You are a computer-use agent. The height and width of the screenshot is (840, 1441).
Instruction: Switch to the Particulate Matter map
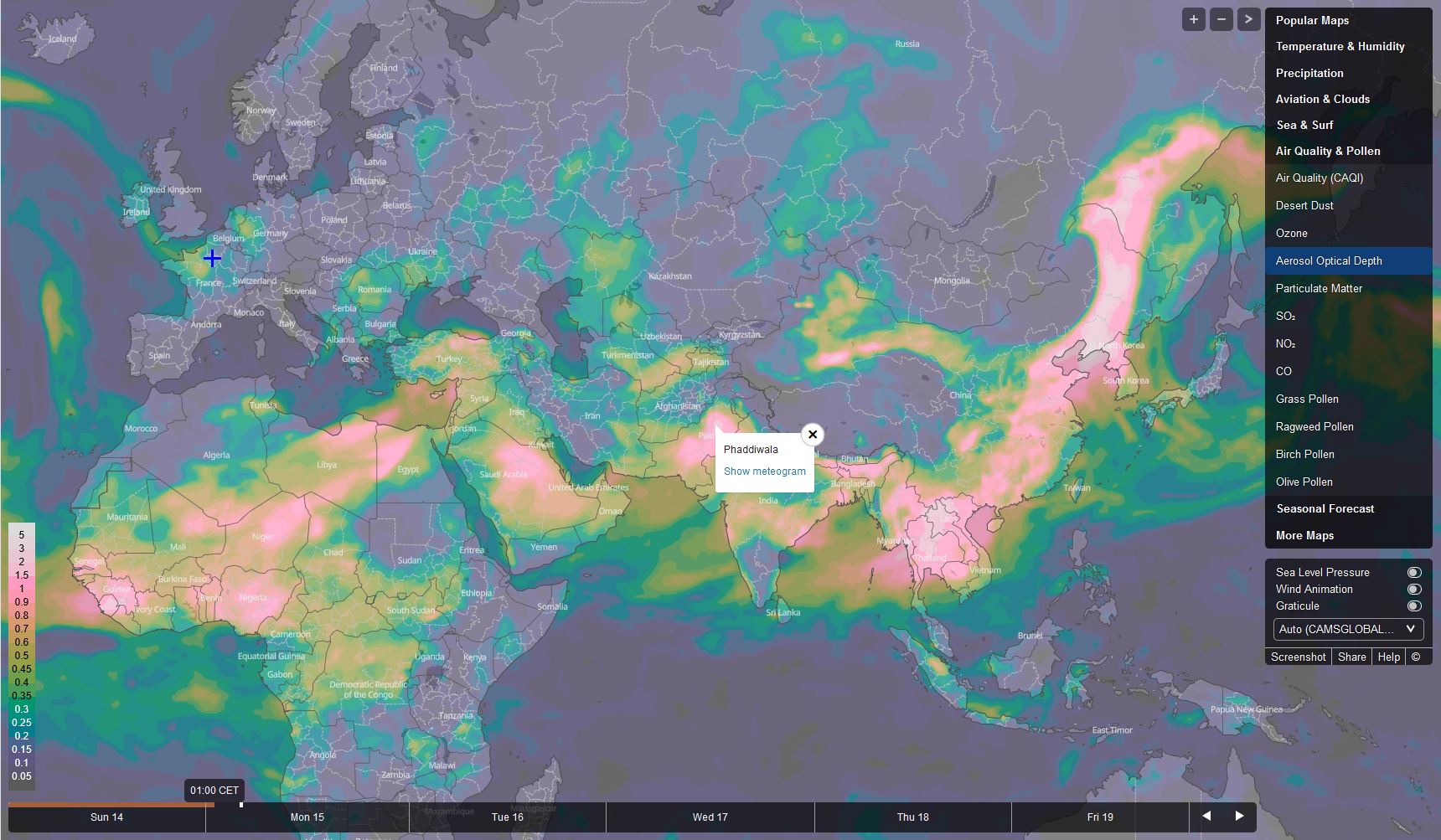(1319, 288)
